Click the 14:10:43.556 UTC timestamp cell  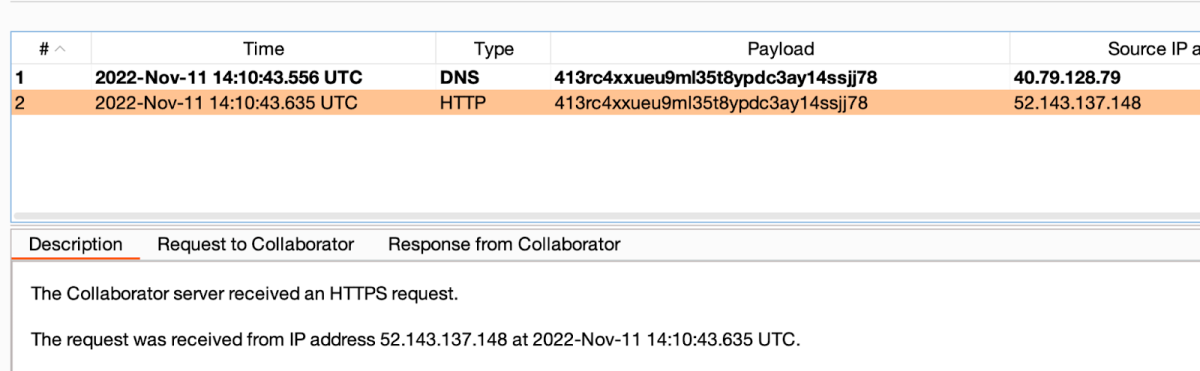(228, 77)
